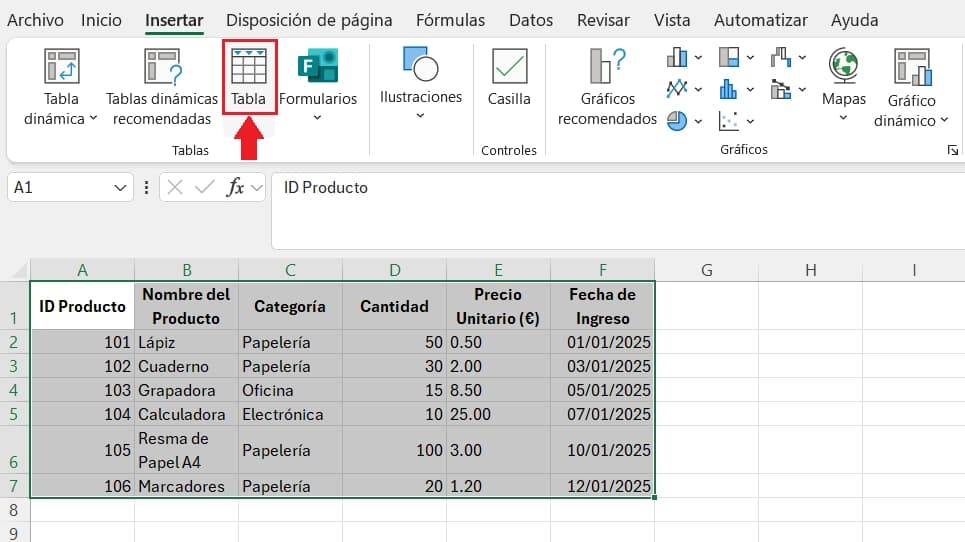This screenshot has width=965, height=542.
Task: Open the Datos tab
Action: click(x=531, y=20)
